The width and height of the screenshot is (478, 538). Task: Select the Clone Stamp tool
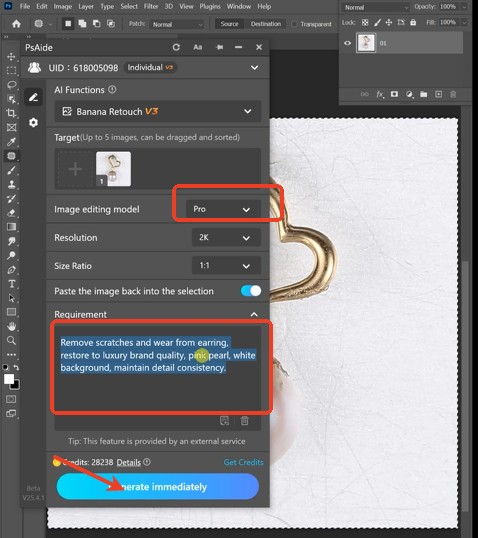tap(11, 184)
